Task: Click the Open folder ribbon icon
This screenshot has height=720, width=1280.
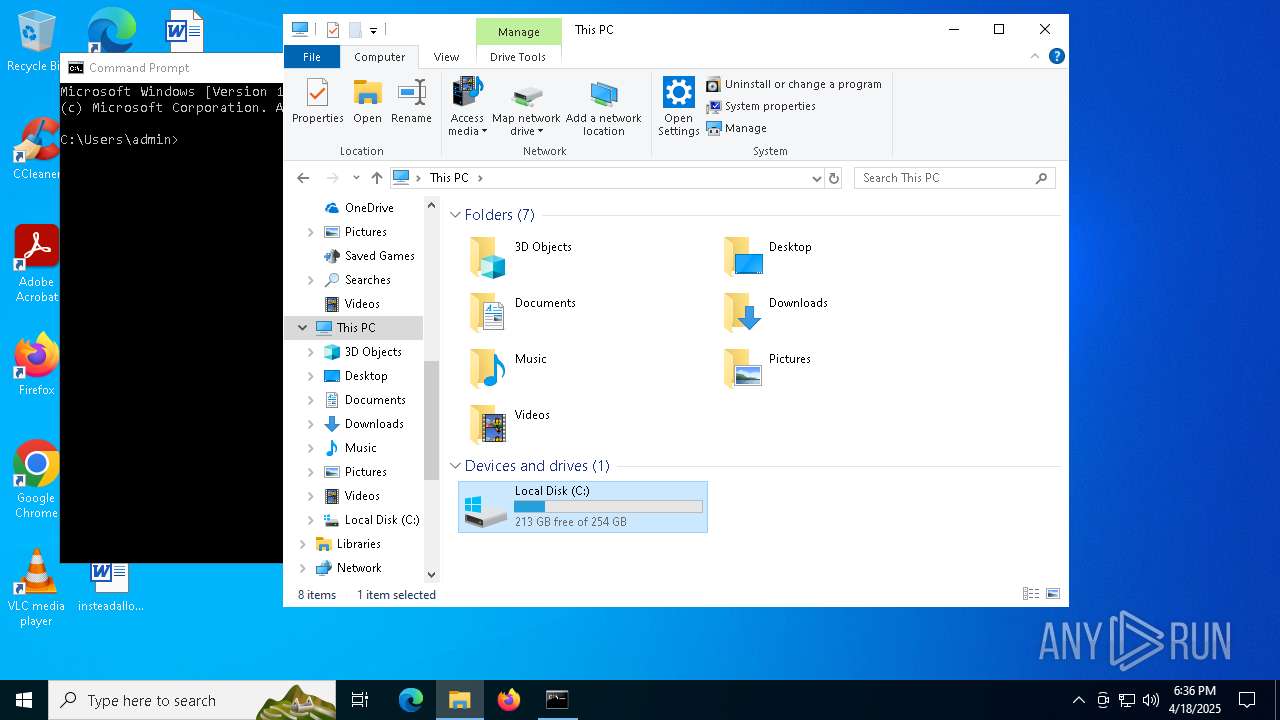Action: 367,101
